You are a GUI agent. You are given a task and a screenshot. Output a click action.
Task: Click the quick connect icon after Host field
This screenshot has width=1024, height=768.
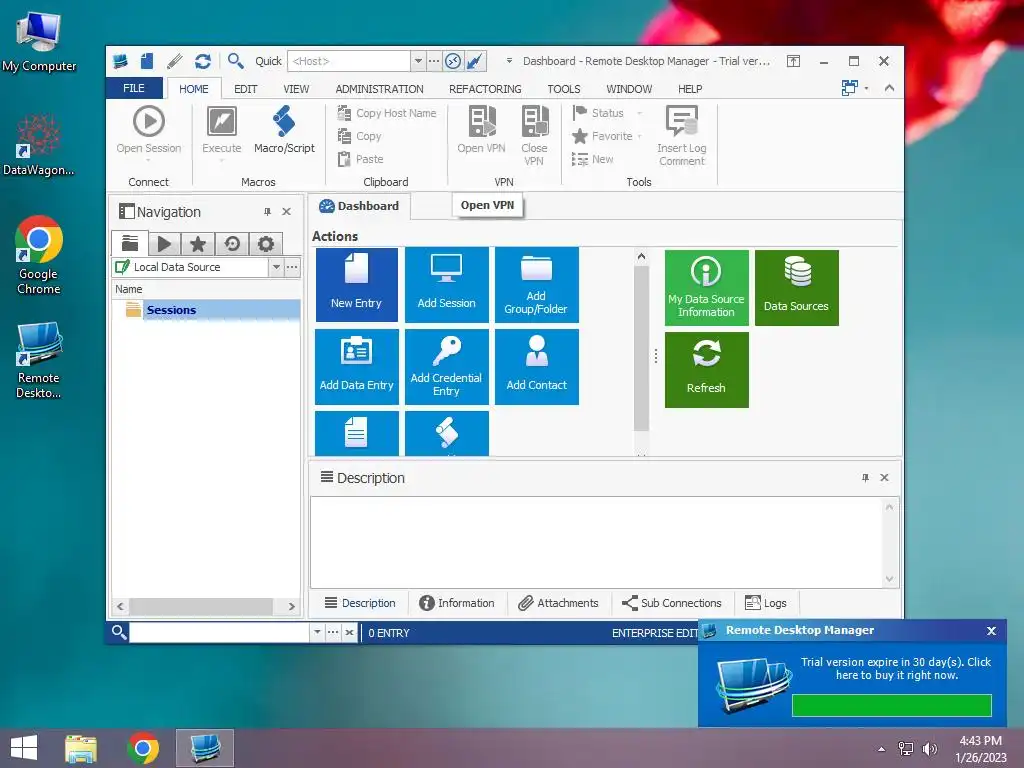pos(453,61)
